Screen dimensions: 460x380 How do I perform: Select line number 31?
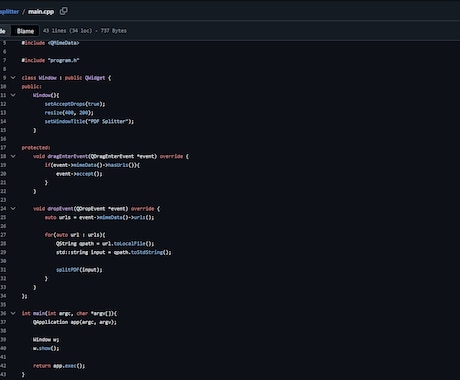[x=3, y=270]
